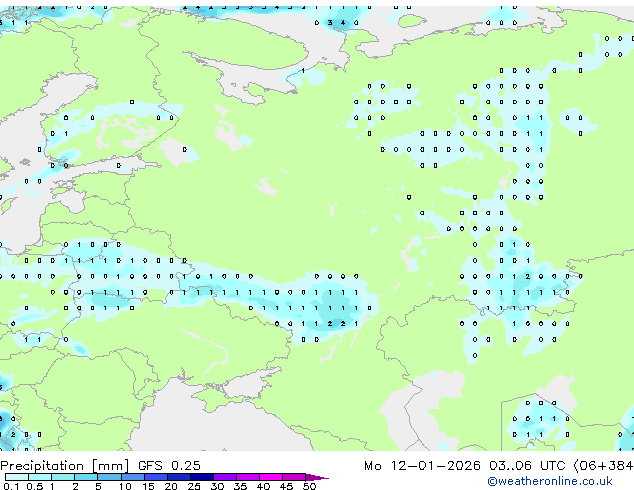This screenshot has height=490, width=634.
Task: Click the legend scale label "30"
Action: point(217,486)
